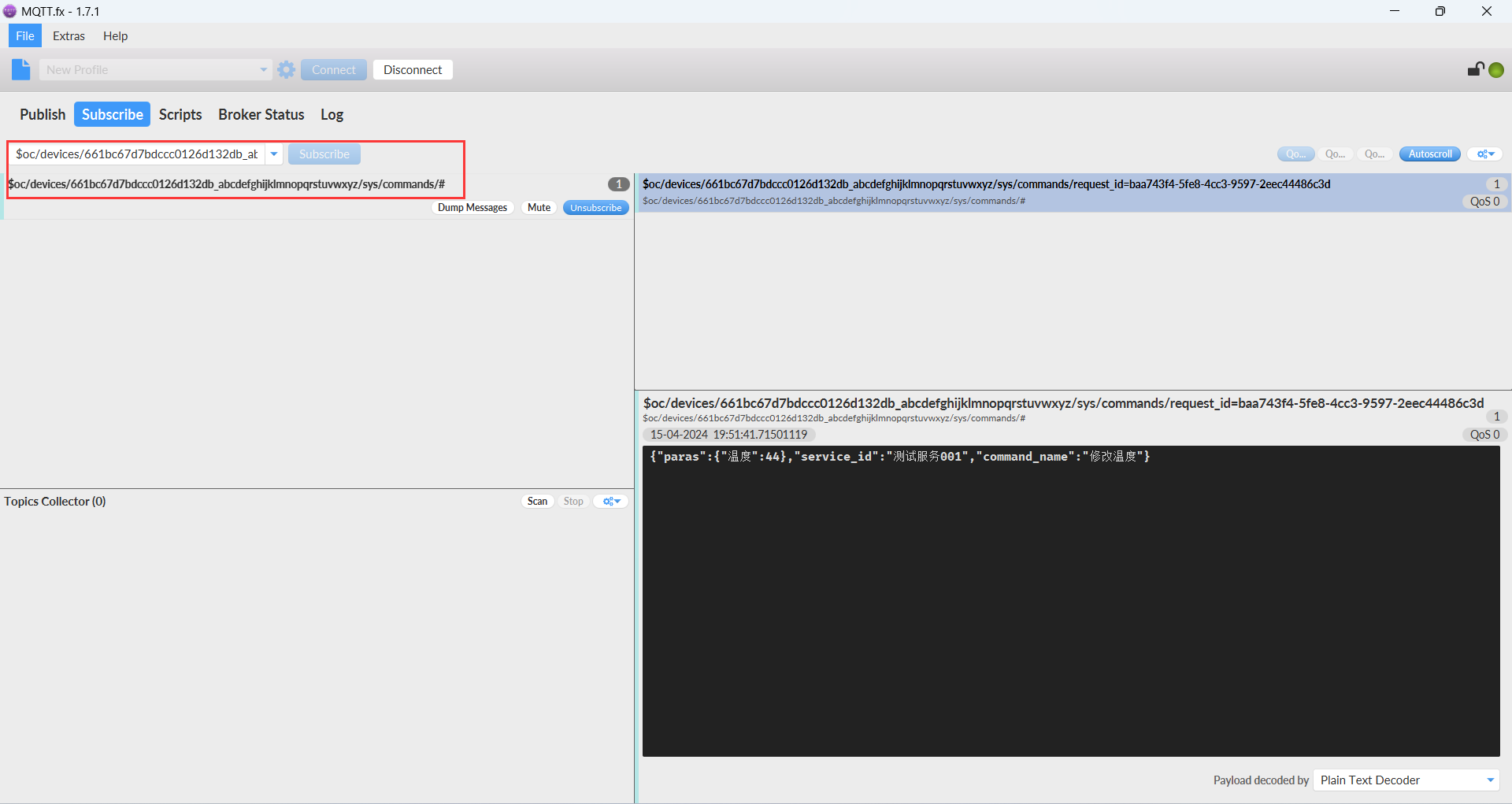The height and width of the screenshot is (804, 1512).
Task: Click the Disconnect button
Action: 413,69
